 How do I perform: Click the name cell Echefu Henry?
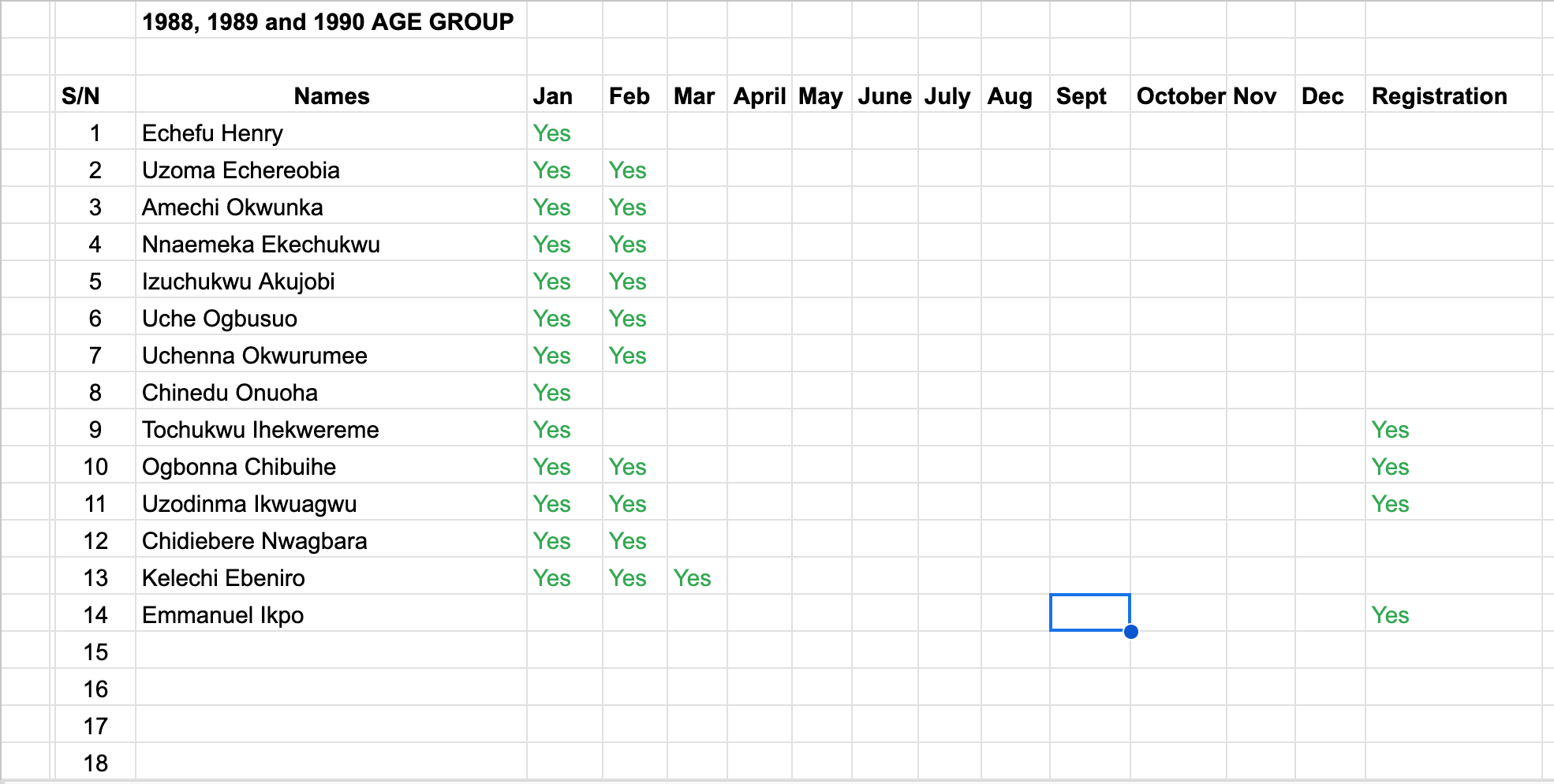tap(213, 133)
